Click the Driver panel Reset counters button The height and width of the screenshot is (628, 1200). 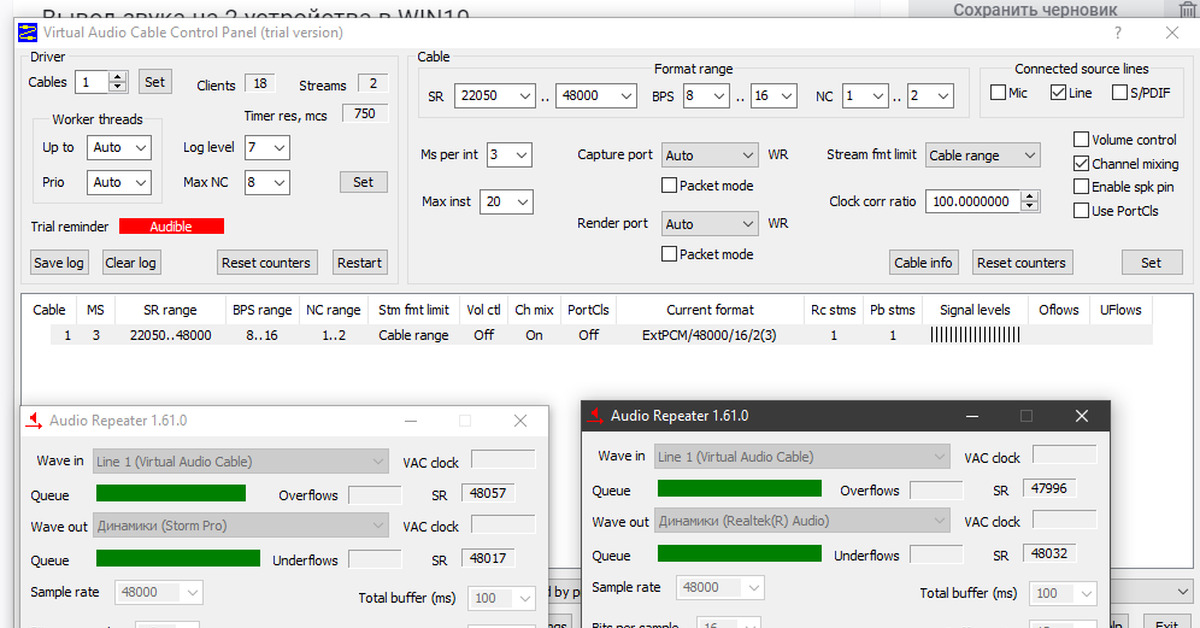(267, 263)
